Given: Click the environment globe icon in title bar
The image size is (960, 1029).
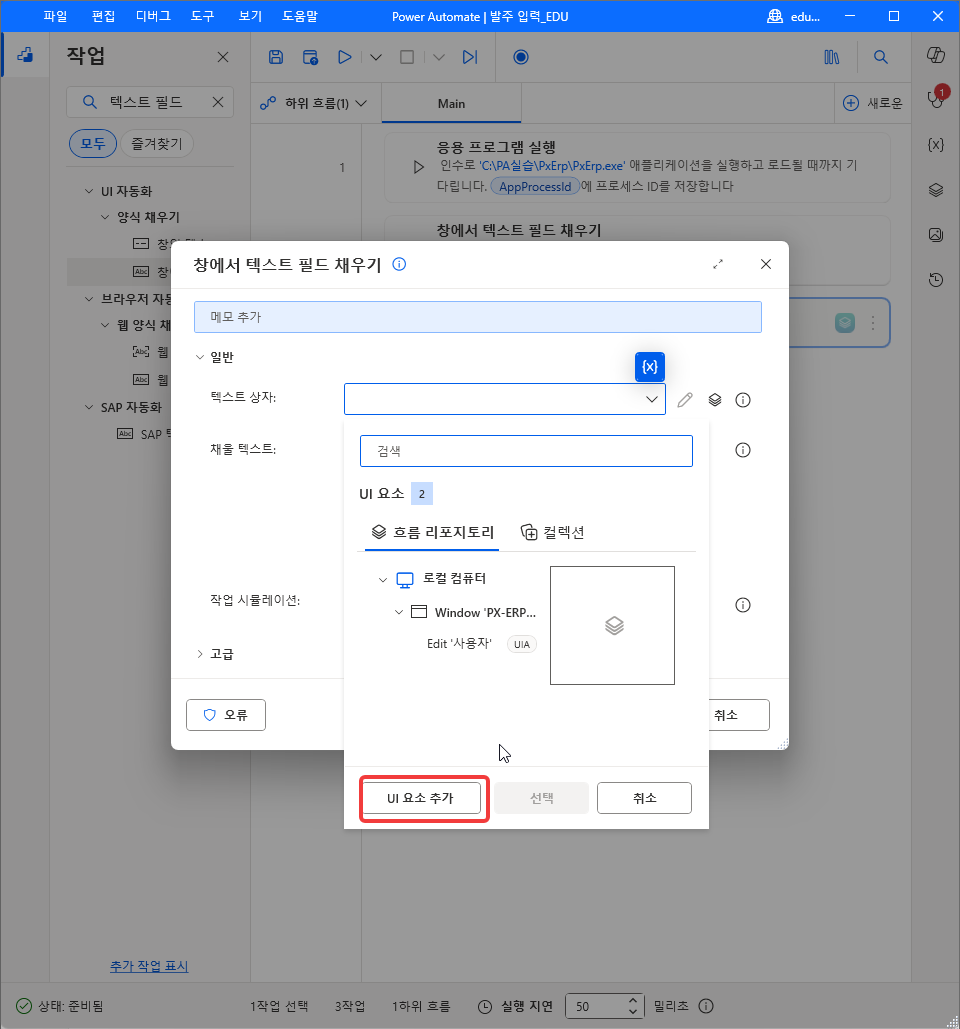Looking at the screenshot, I should [775, 16].
